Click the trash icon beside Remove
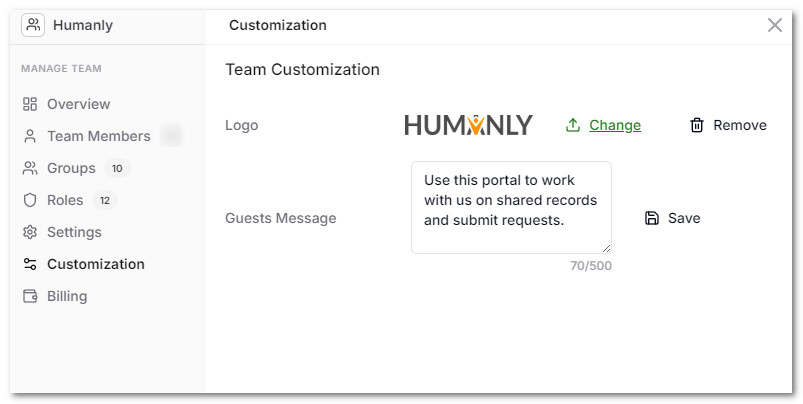 pos(697,125)
